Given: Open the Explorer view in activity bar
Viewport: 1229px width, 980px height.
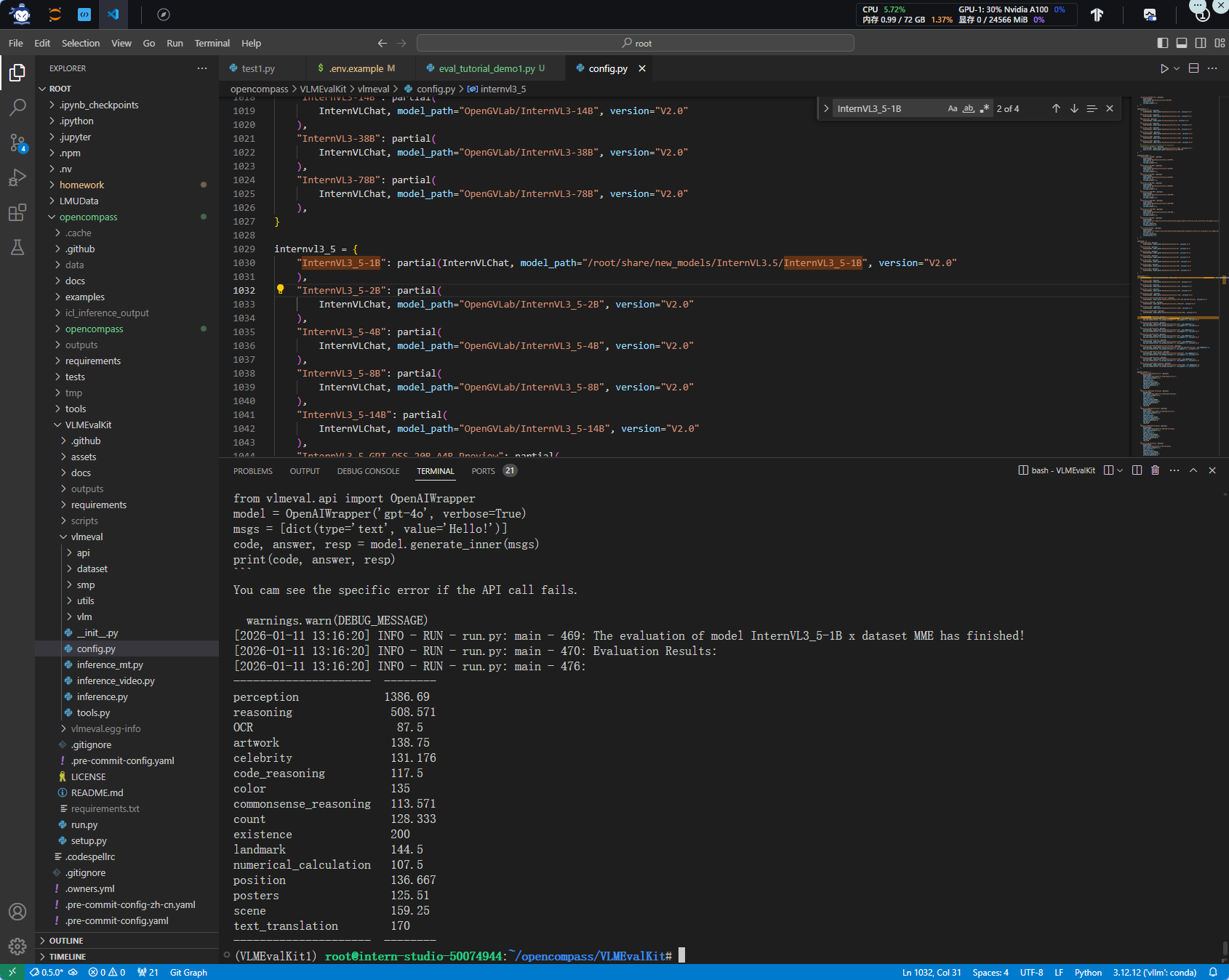Looking at the screenshot, I should (x=17, y=72).
